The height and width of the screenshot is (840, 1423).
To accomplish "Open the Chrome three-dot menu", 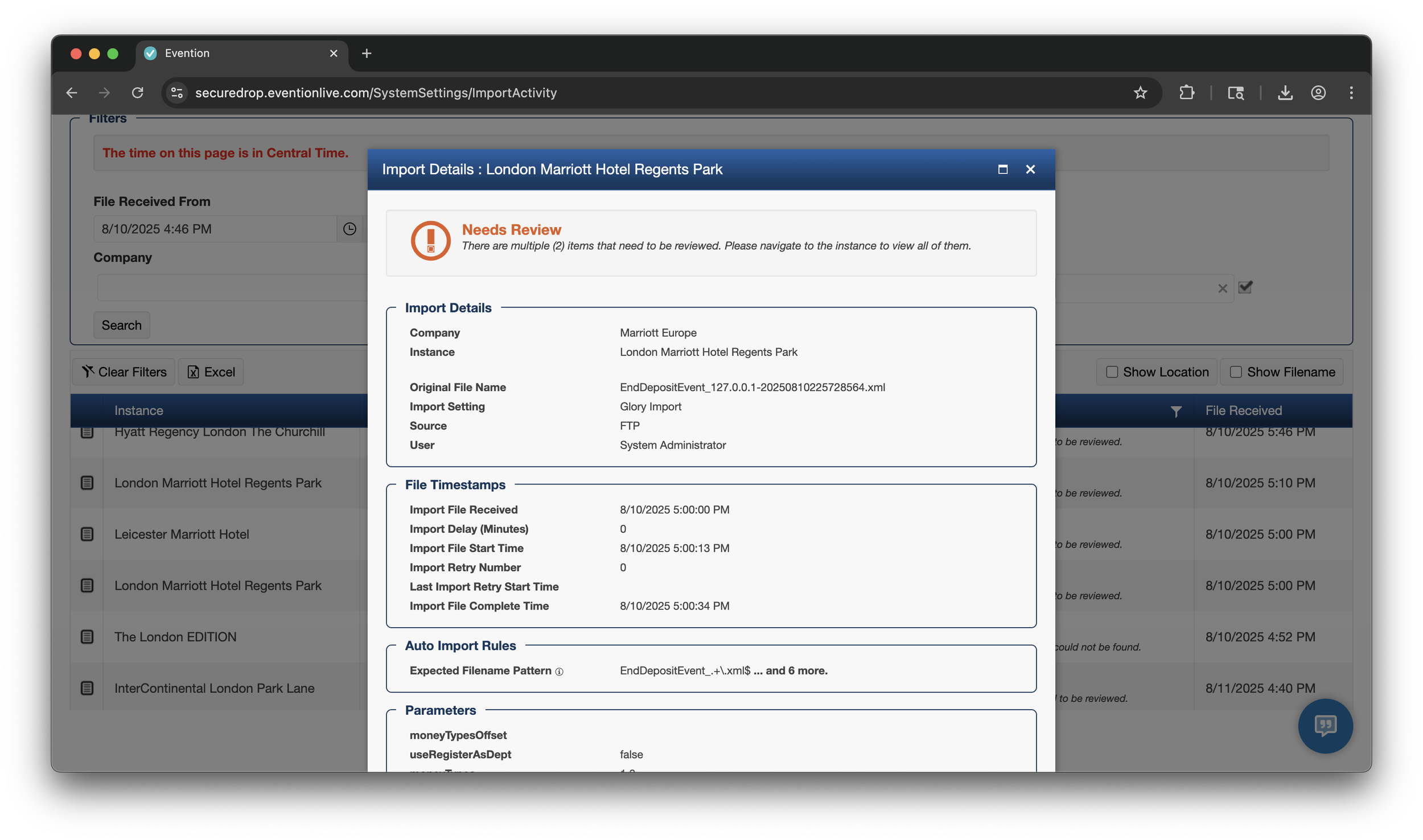I will [1351, 93].
